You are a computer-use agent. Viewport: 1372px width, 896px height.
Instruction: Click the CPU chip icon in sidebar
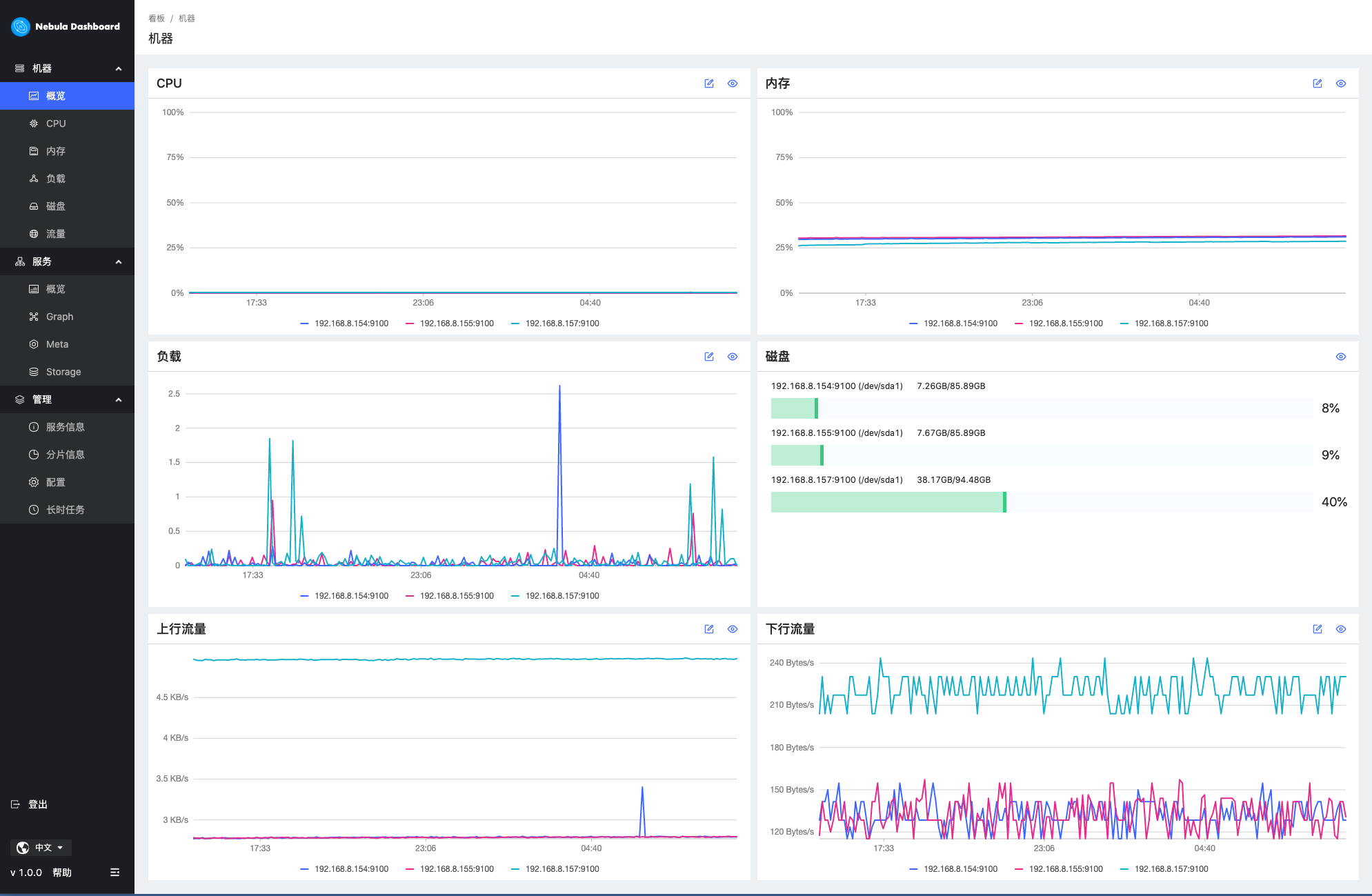(x=34, y=123)
